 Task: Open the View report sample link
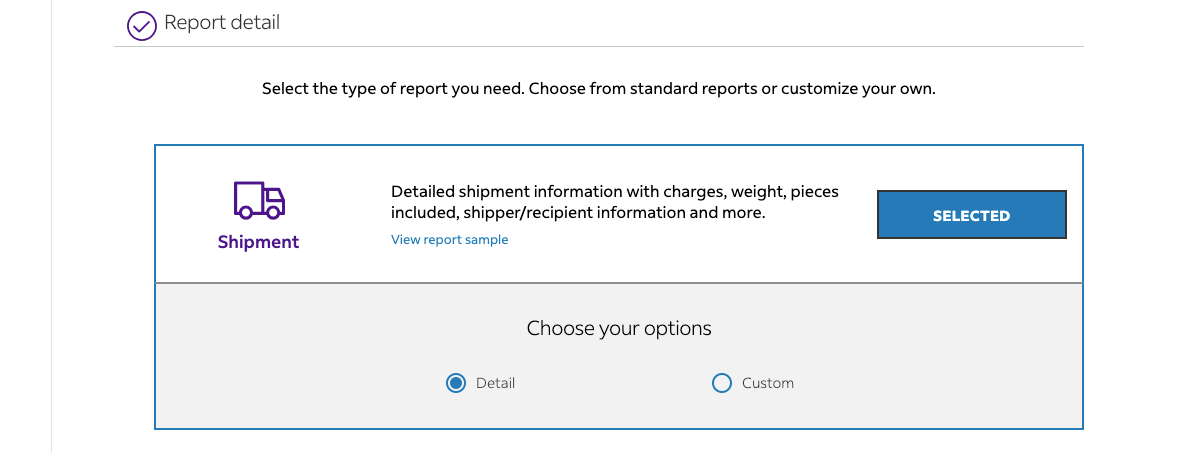449,240
